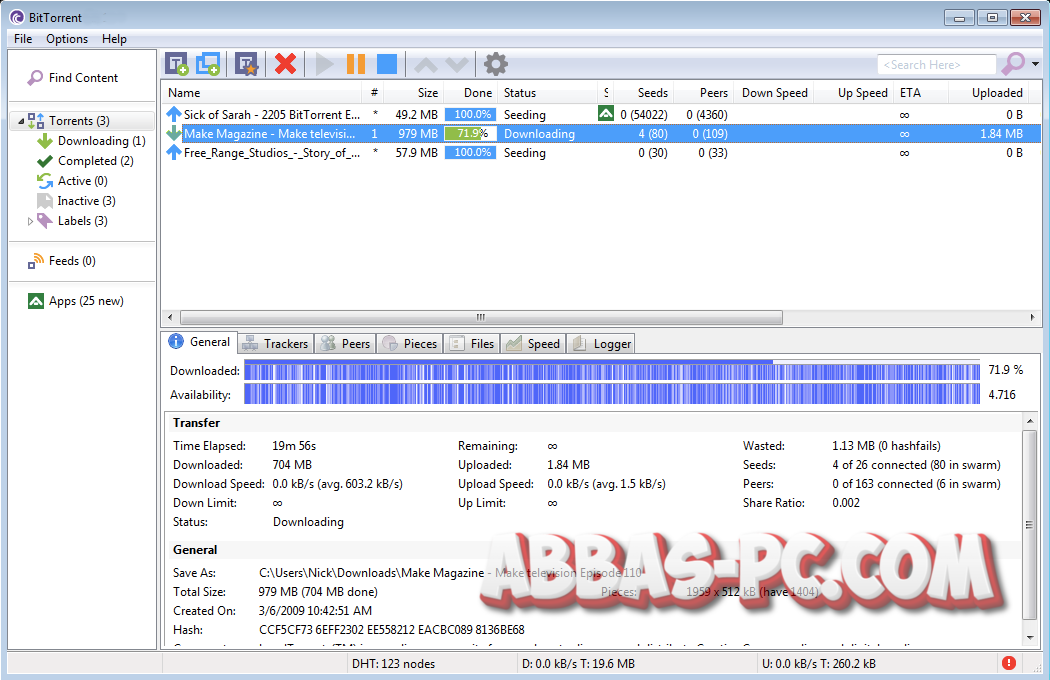This screenshot has height=680, width=1050.
Task: Pause the selected torrent
Action: 356,63
